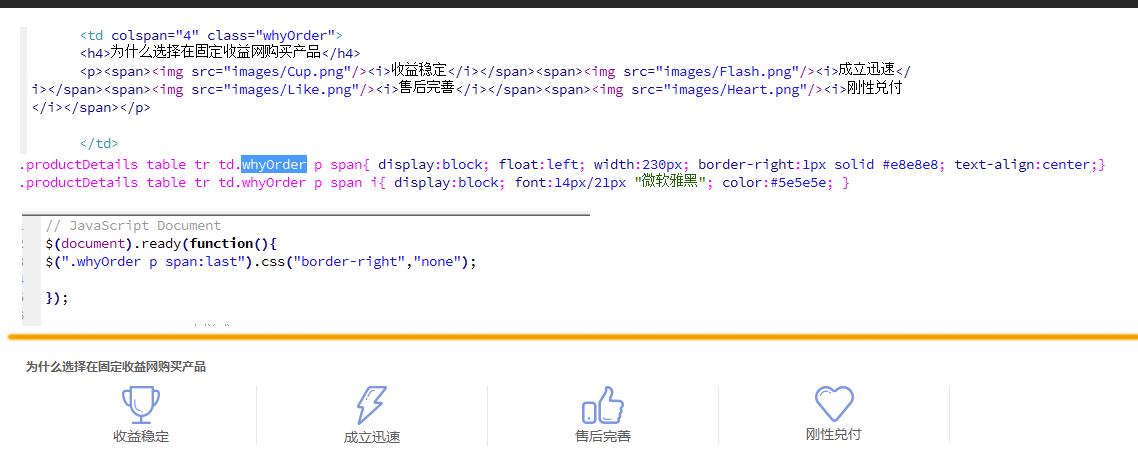
Task: Click the trophy cup icon
Action: click(141, 405)
